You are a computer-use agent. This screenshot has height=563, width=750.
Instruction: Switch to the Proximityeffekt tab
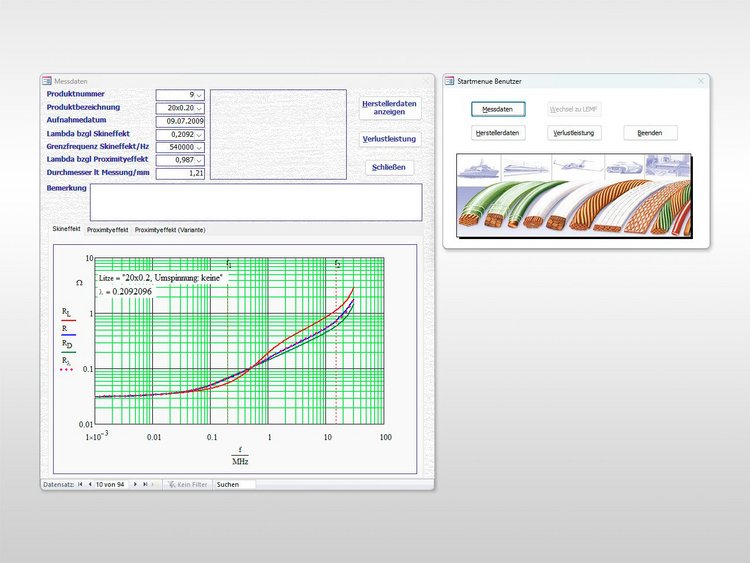click(x=107, y=229)
